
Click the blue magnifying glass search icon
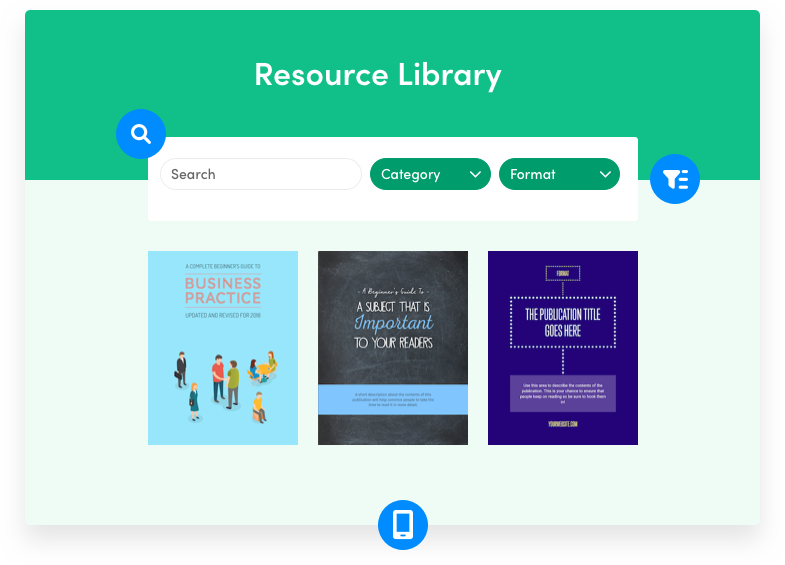click(x=141, y=134)
